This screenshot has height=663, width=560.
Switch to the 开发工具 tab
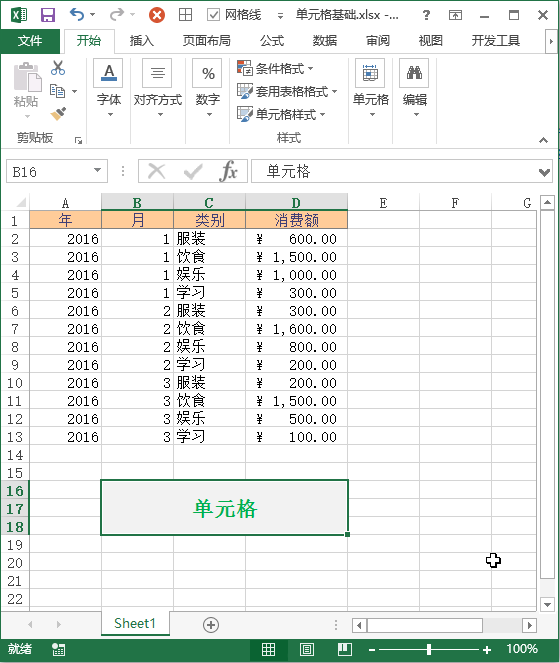pos(495,41)
